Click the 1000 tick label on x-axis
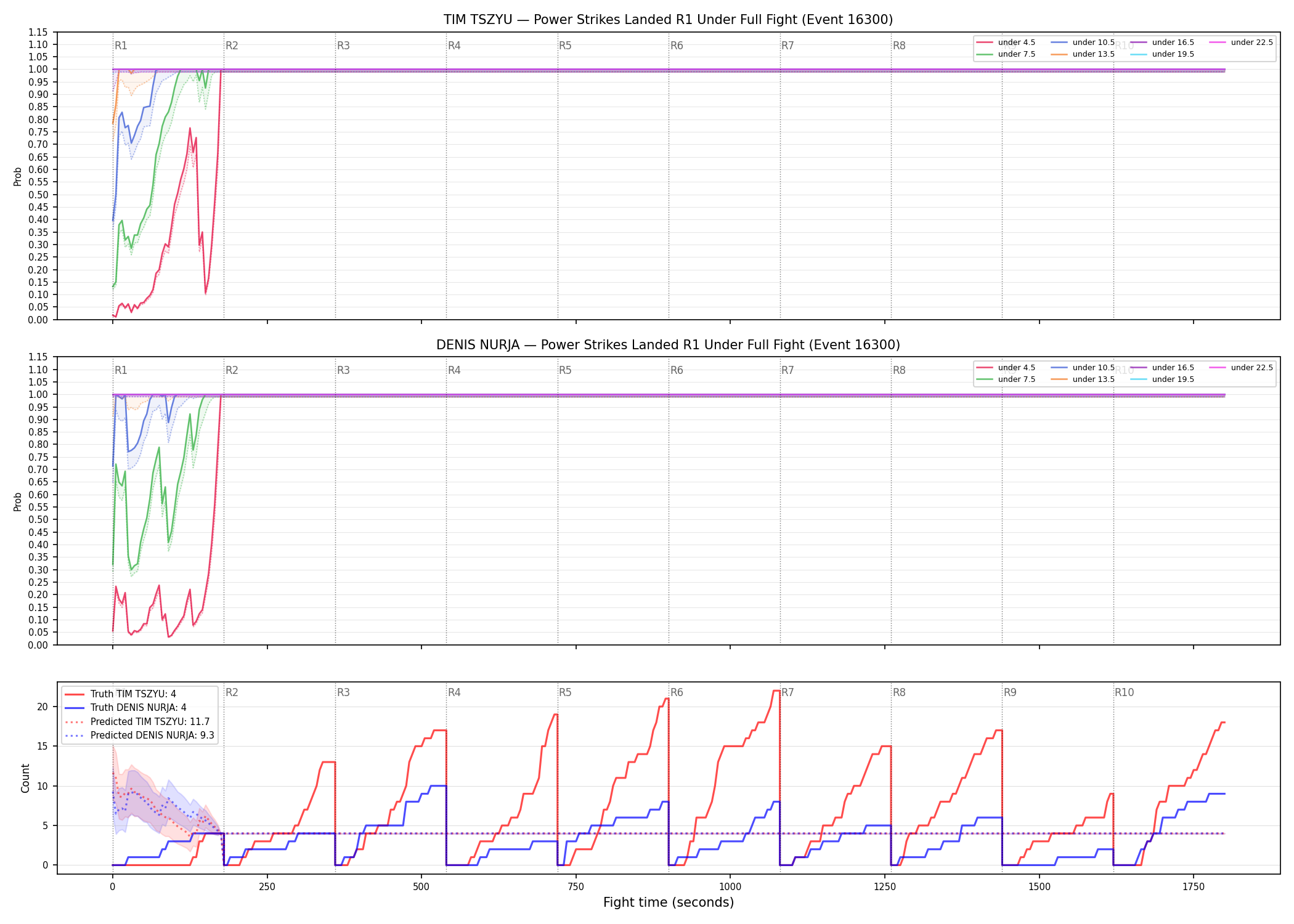1294x924 pixels. [730, 887]
